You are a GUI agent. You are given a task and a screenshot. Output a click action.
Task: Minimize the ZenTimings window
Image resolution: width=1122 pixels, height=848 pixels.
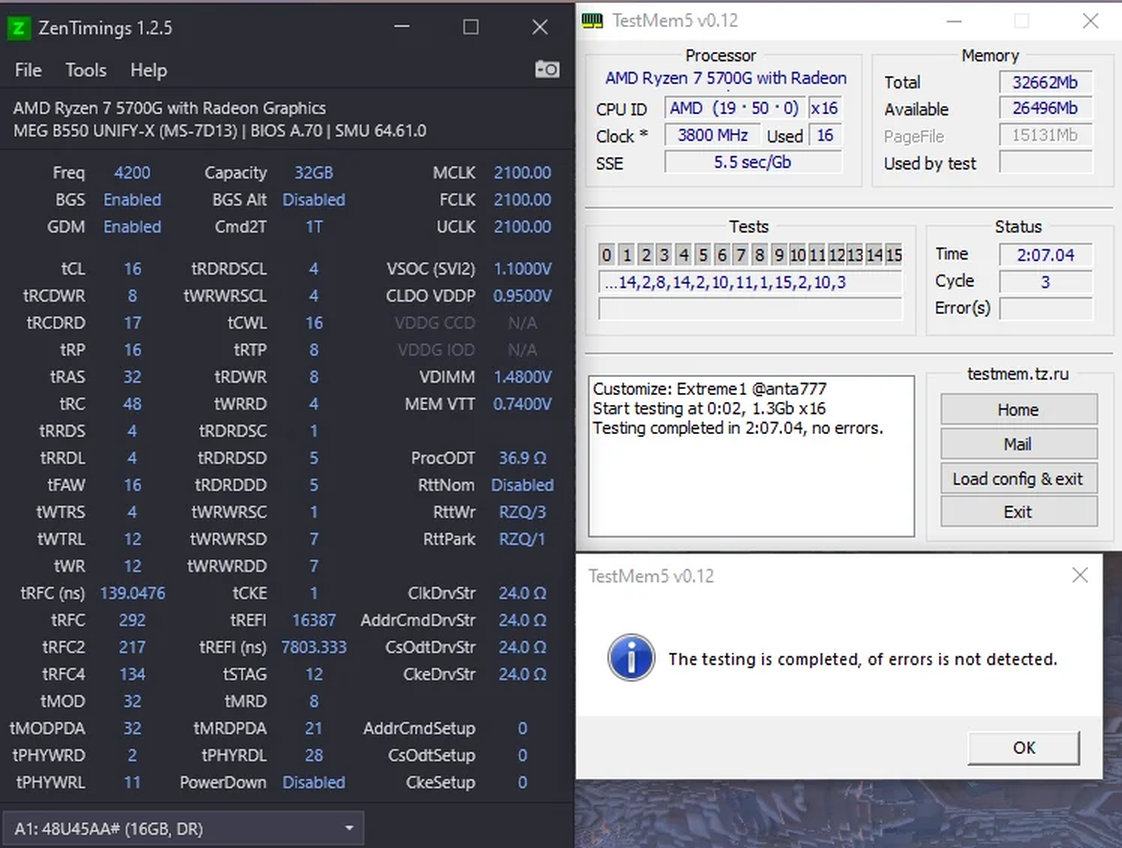pyautogui.click(x=402, y=27)
